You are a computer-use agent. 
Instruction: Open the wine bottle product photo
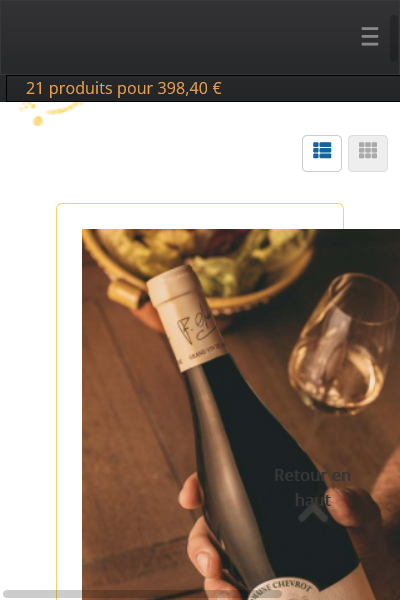click(x=241, y=414)
